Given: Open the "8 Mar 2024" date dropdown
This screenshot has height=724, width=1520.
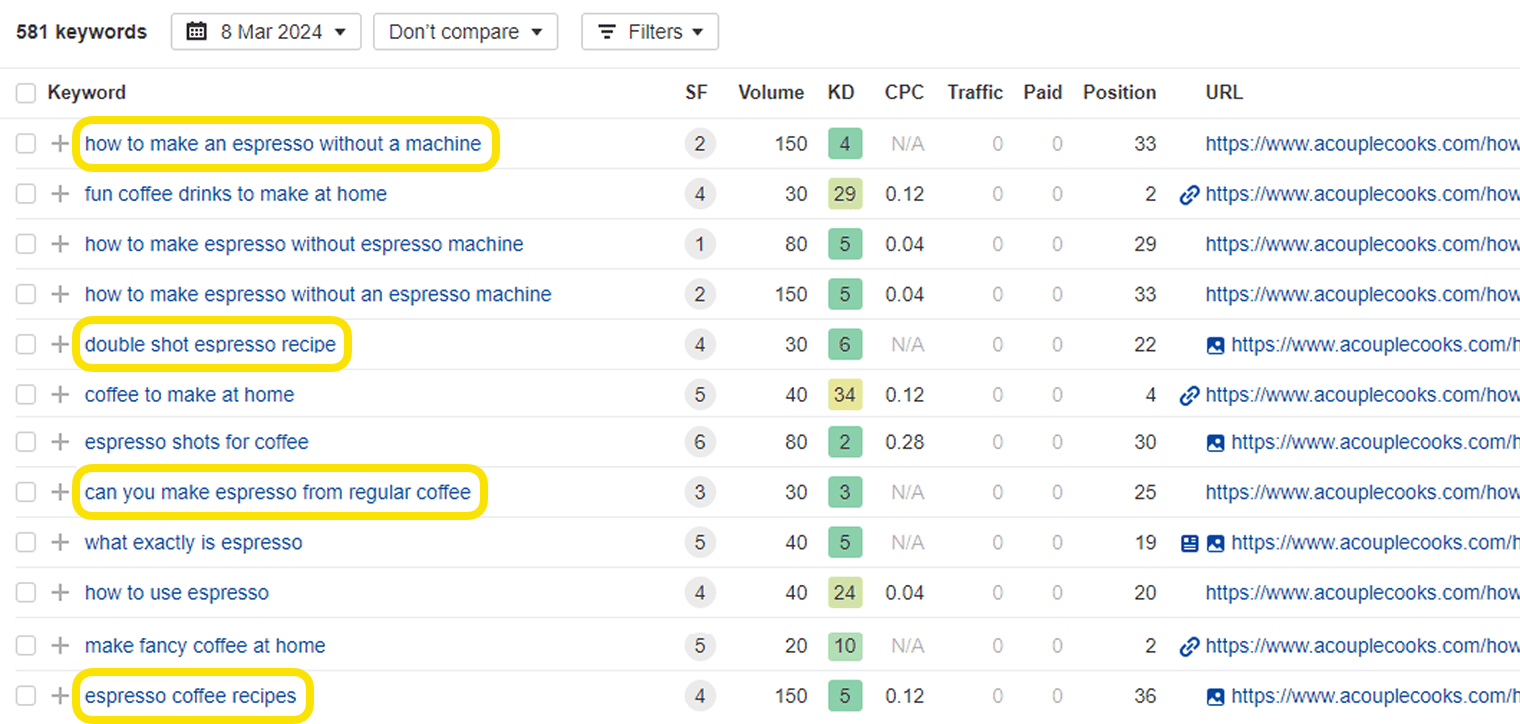Looking at the screenshot, I should coord(265,31).
